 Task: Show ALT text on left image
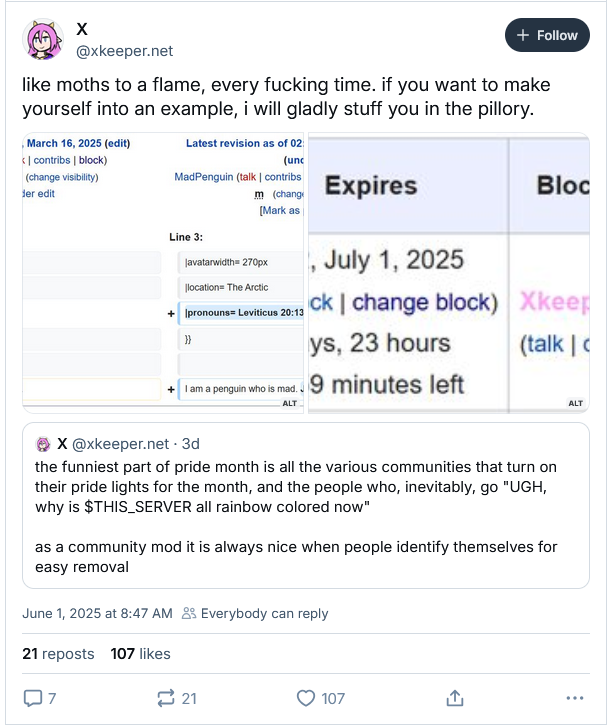pyautogui.click(x=290, y=403)
